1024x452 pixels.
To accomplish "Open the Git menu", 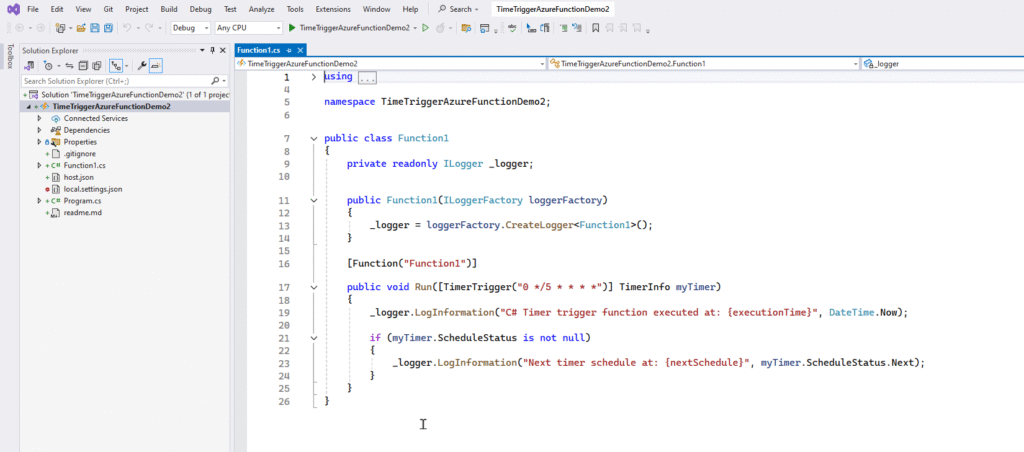I will click(108, 9).
